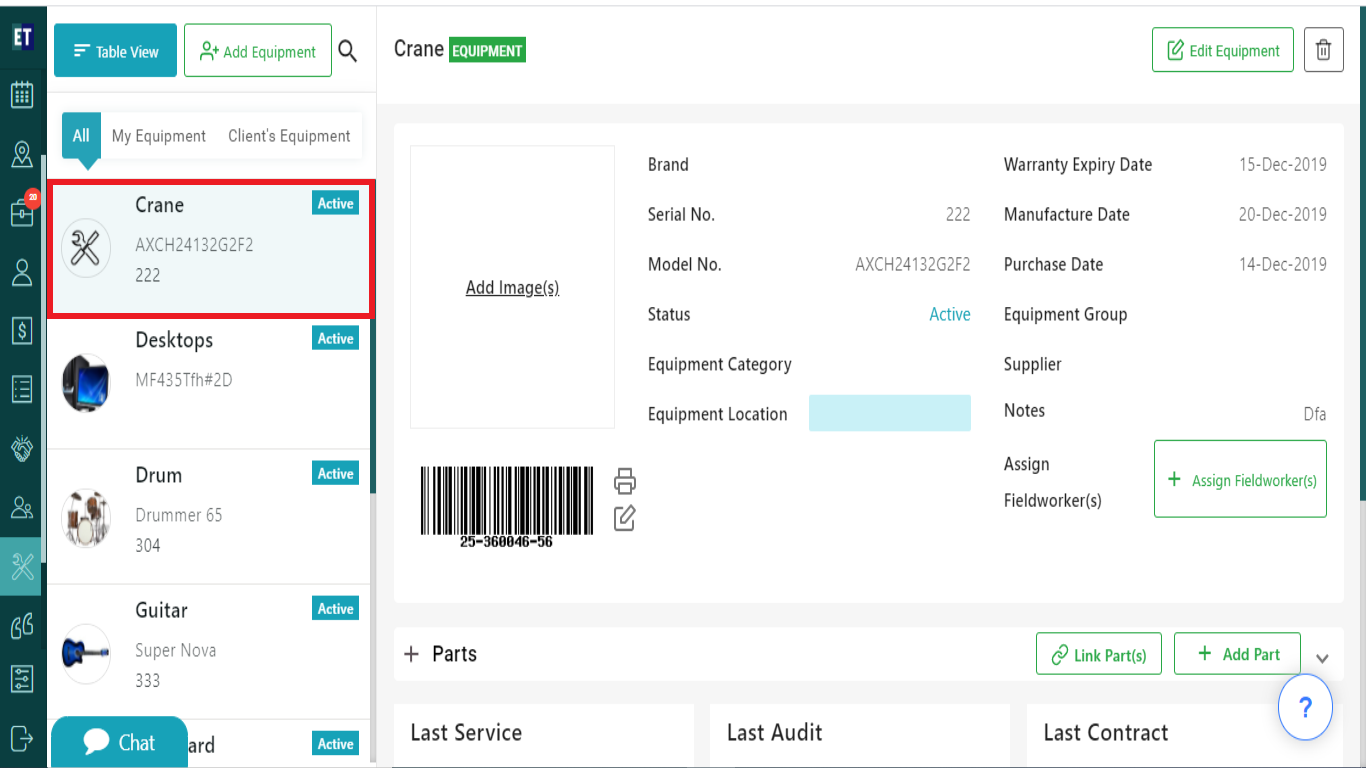Click the Add Image(s) link

(512, 287)
